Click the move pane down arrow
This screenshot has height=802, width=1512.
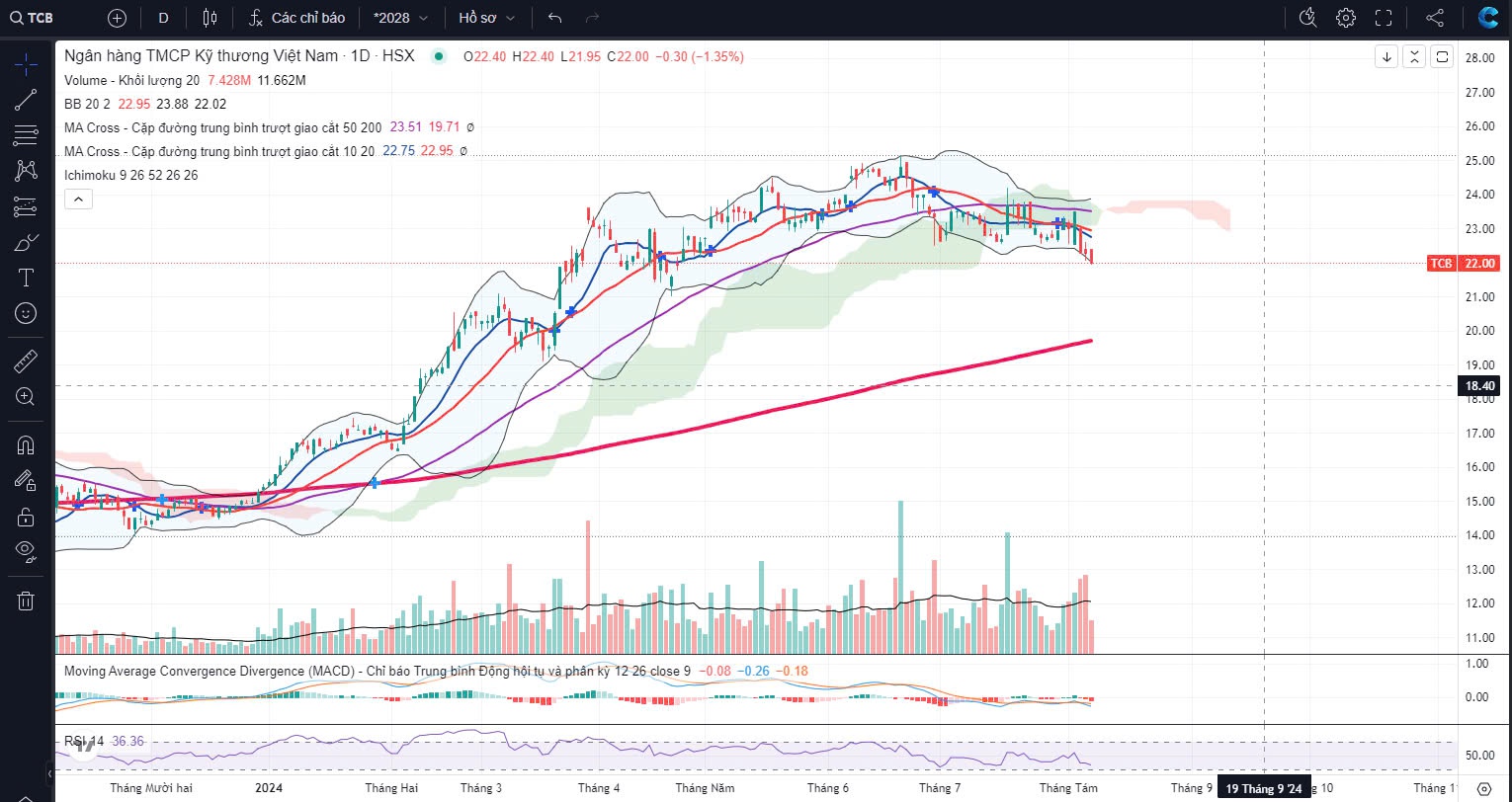pyautogui.click(x=1387, y=56)
